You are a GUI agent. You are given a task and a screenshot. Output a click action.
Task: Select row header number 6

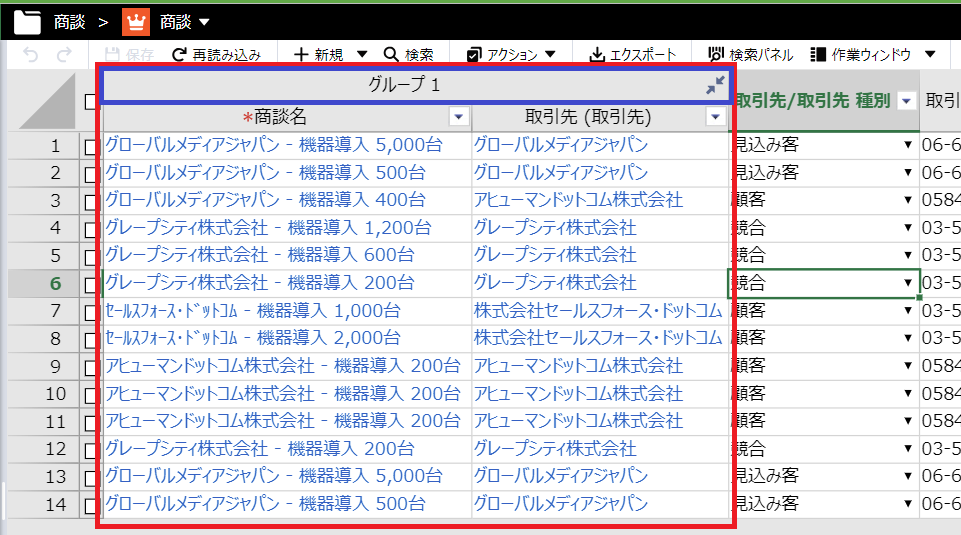(55, 283)
